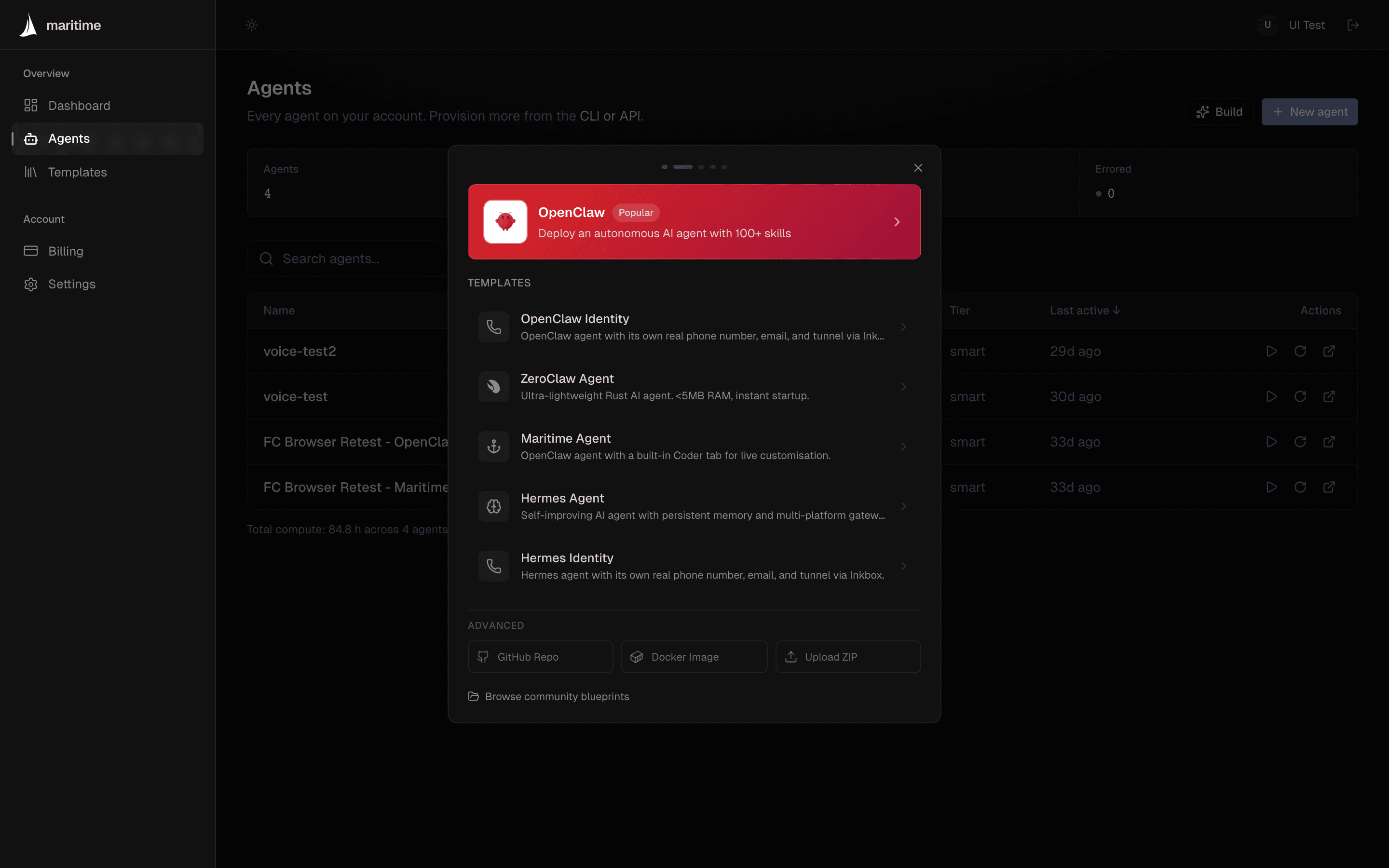Choose the Maritime Agent template

click(694, 446)
